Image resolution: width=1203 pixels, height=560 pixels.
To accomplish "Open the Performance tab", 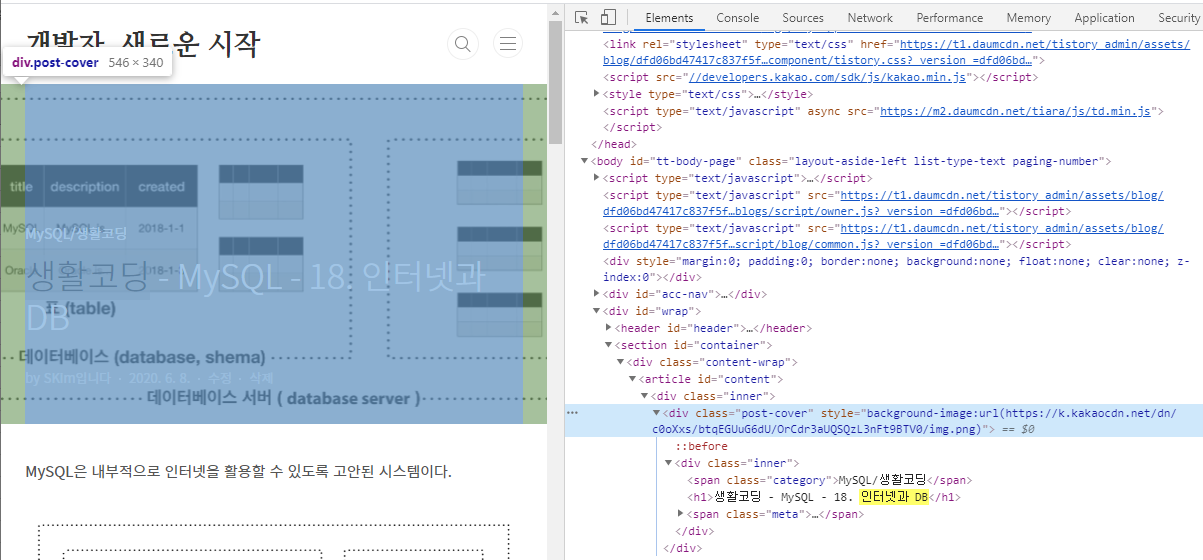I will coord(949,18).
